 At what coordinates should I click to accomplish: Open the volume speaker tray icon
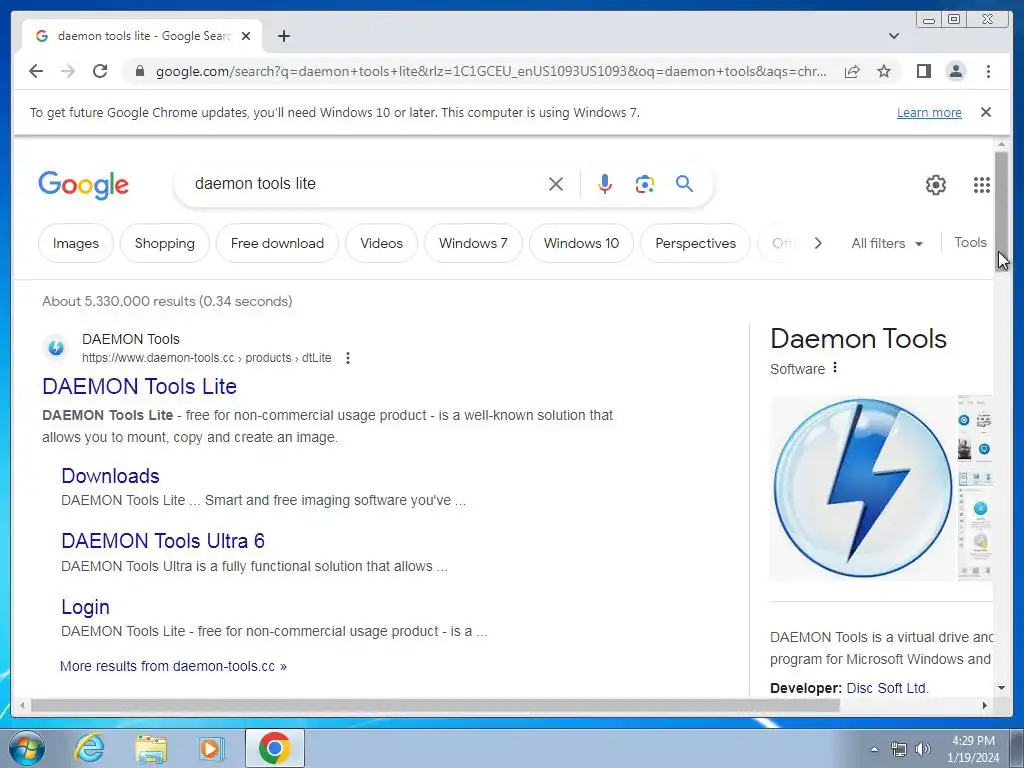point(922,749)
